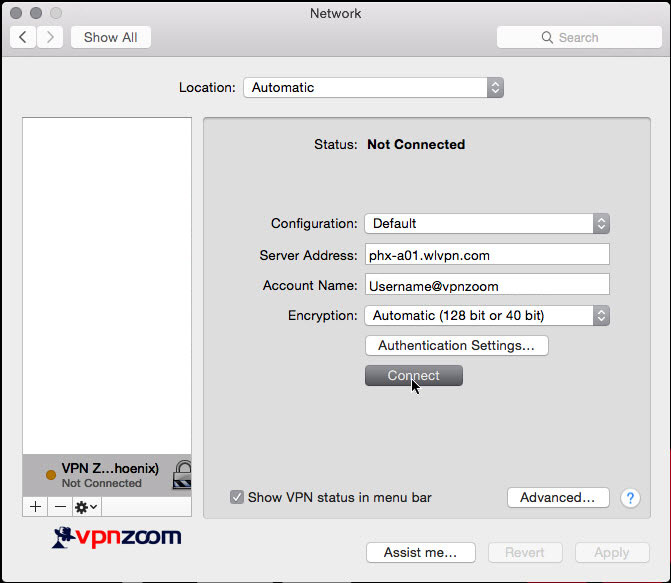Screen dimensions: 671x583
Task: Open Authentication Settings dialog
Action: (x=457, y=345)
